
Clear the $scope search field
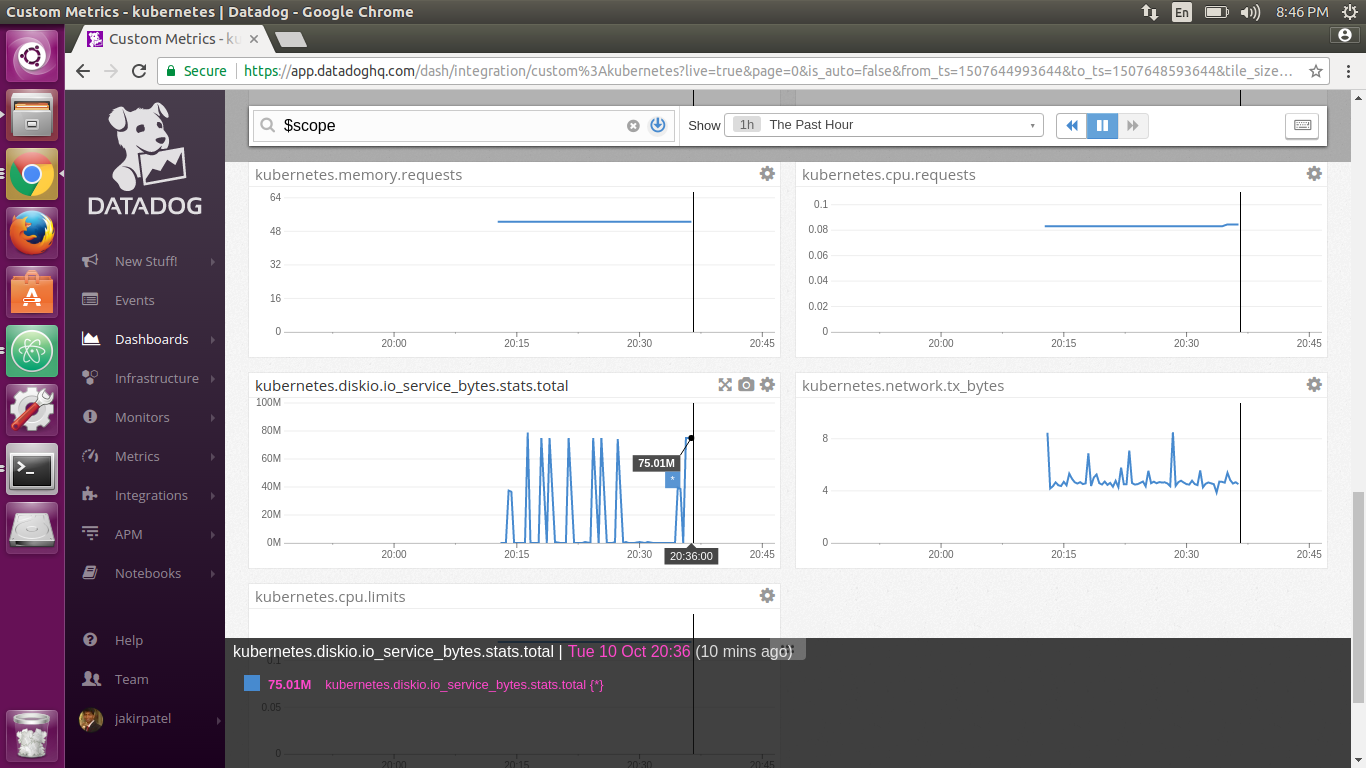[633, 126]
